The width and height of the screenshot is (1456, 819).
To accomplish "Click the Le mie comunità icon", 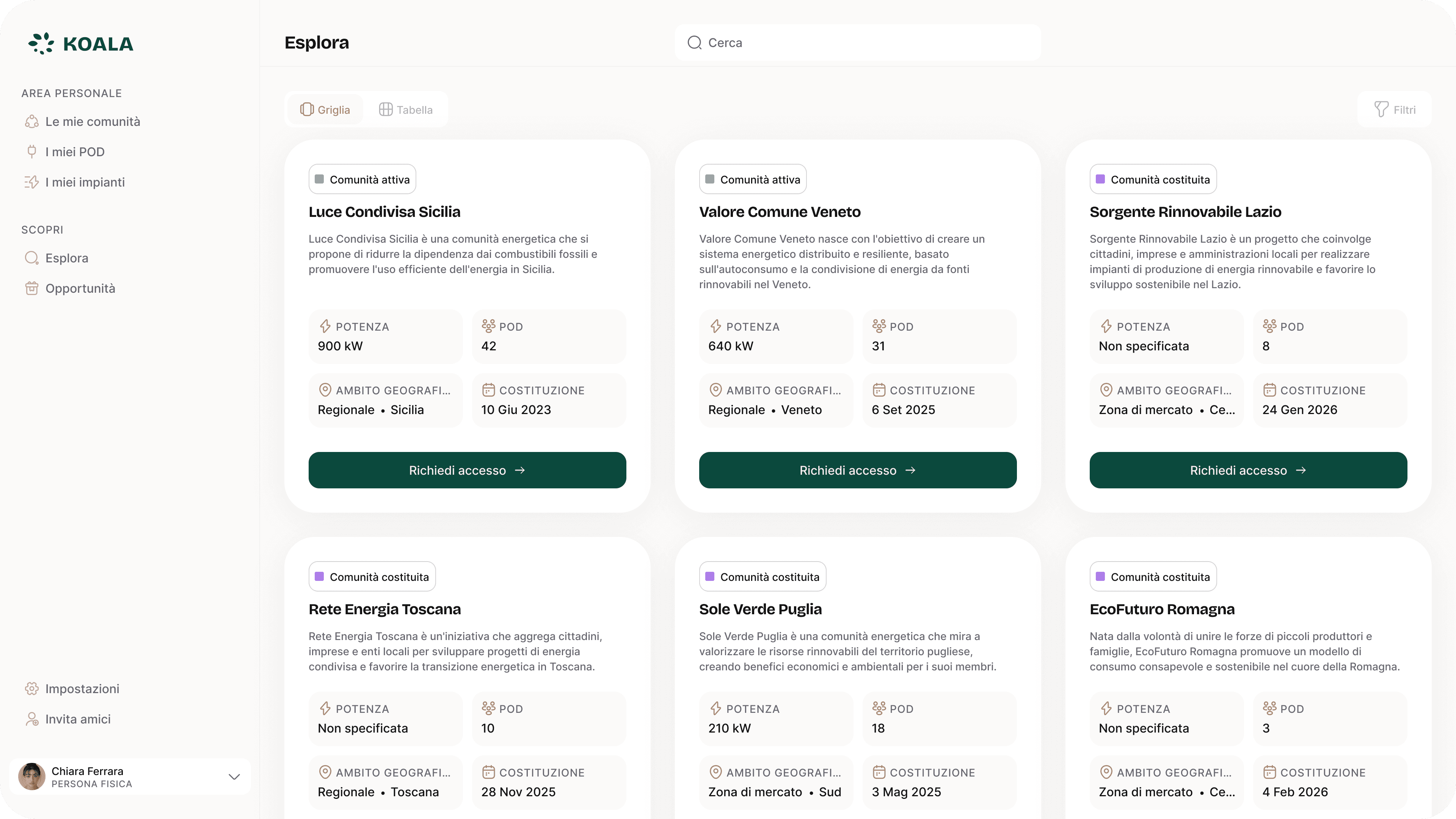I will [31, 121].
